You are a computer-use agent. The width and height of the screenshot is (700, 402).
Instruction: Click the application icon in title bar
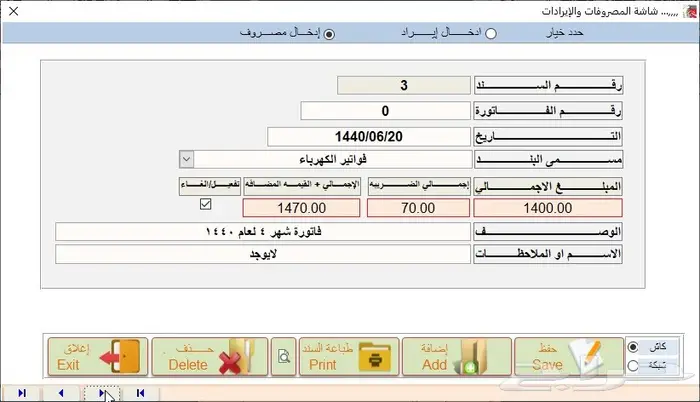click(690, 11)
